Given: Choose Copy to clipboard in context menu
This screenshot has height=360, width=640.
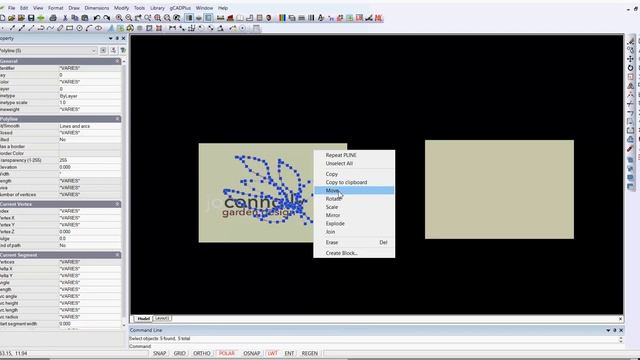Looking at the screenshot, I should pos(354,182).
